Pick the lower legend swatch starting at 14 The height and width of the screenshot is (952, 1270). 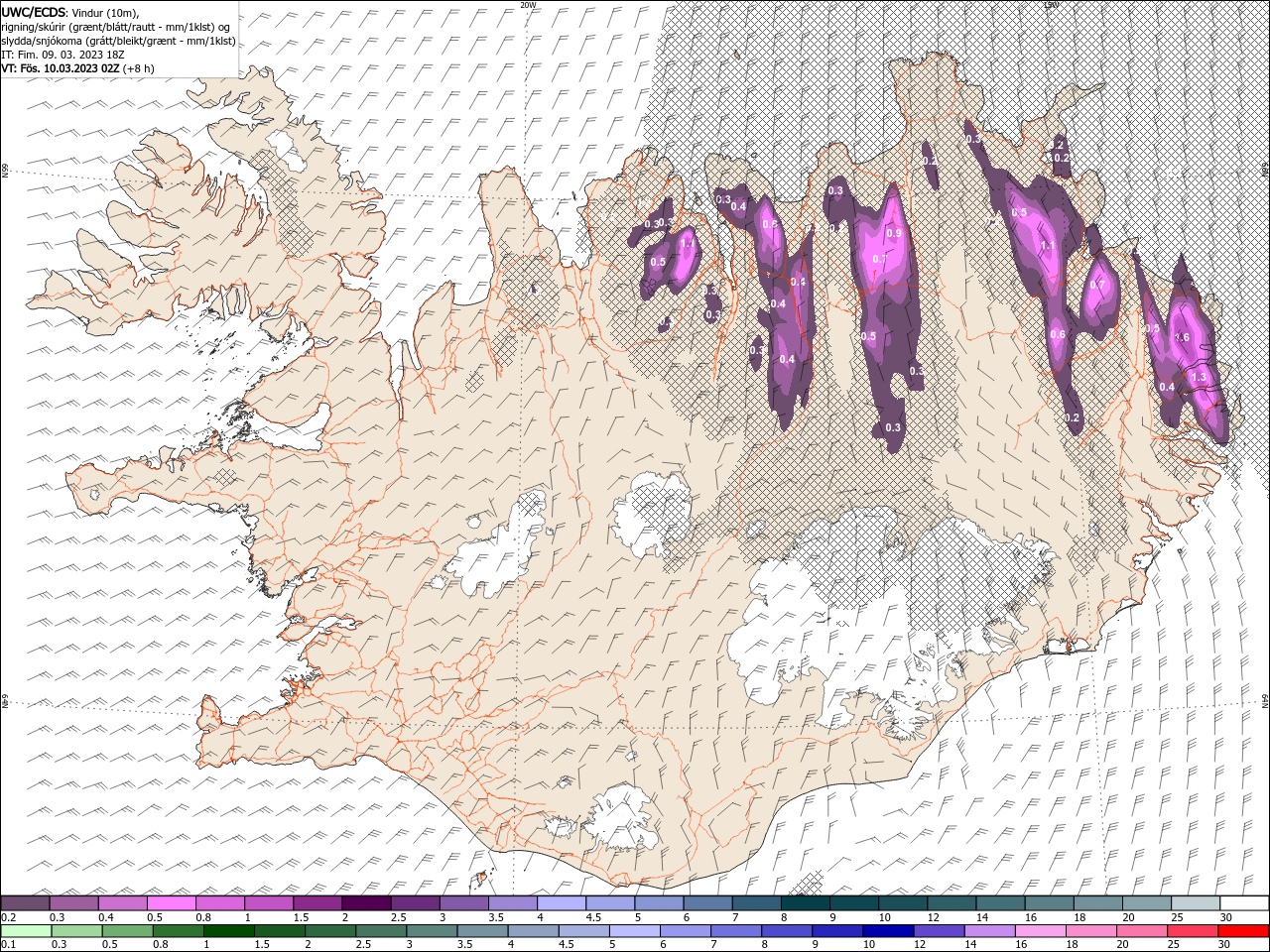pos(989,931)
